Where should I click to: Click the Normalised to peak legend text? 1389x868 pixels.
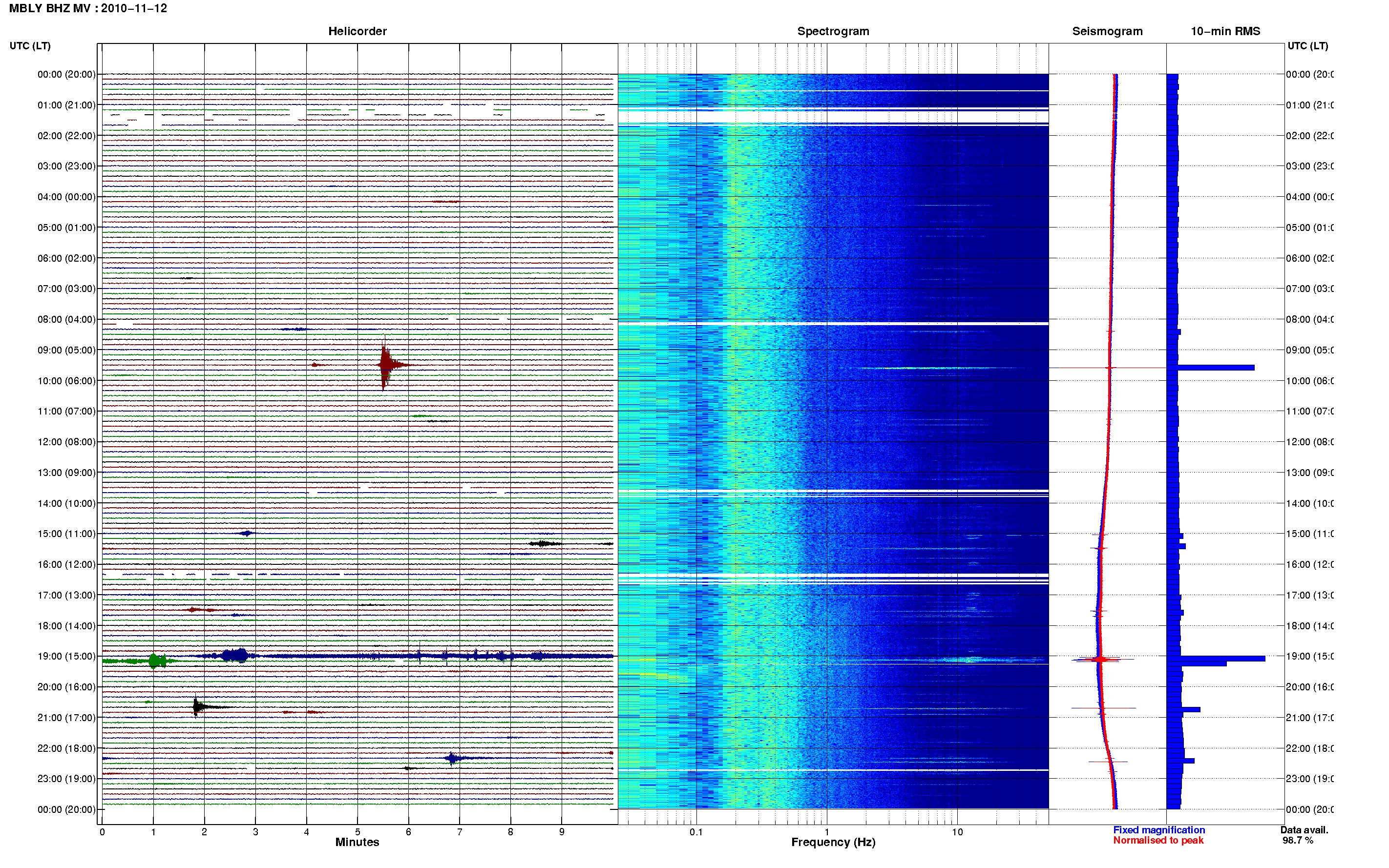point(1158,840)
